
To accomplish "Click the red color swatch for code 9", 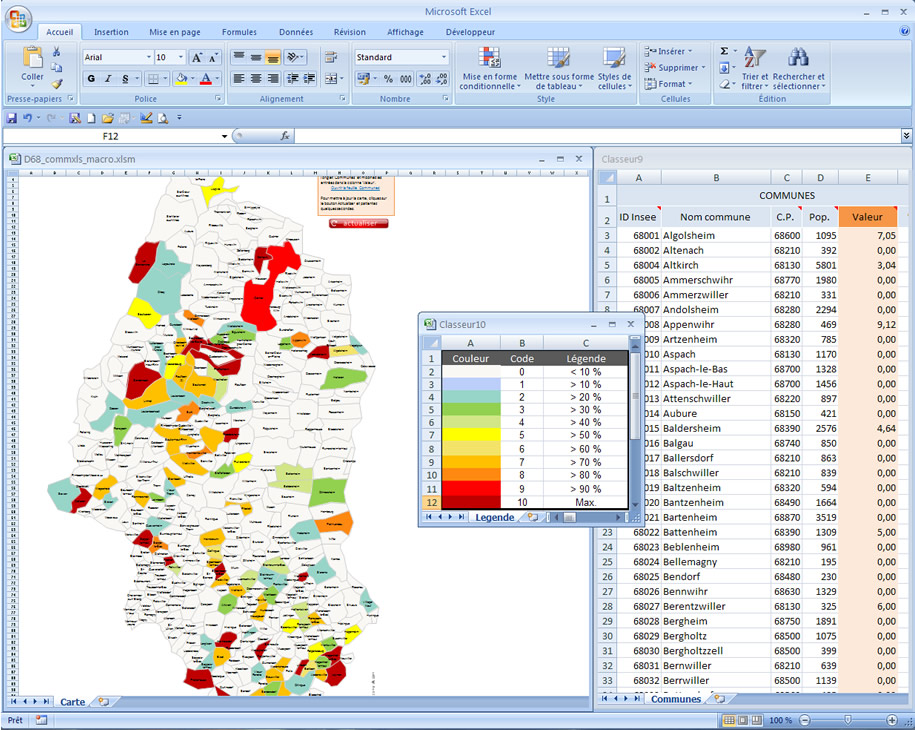I will tap(471, 488).
